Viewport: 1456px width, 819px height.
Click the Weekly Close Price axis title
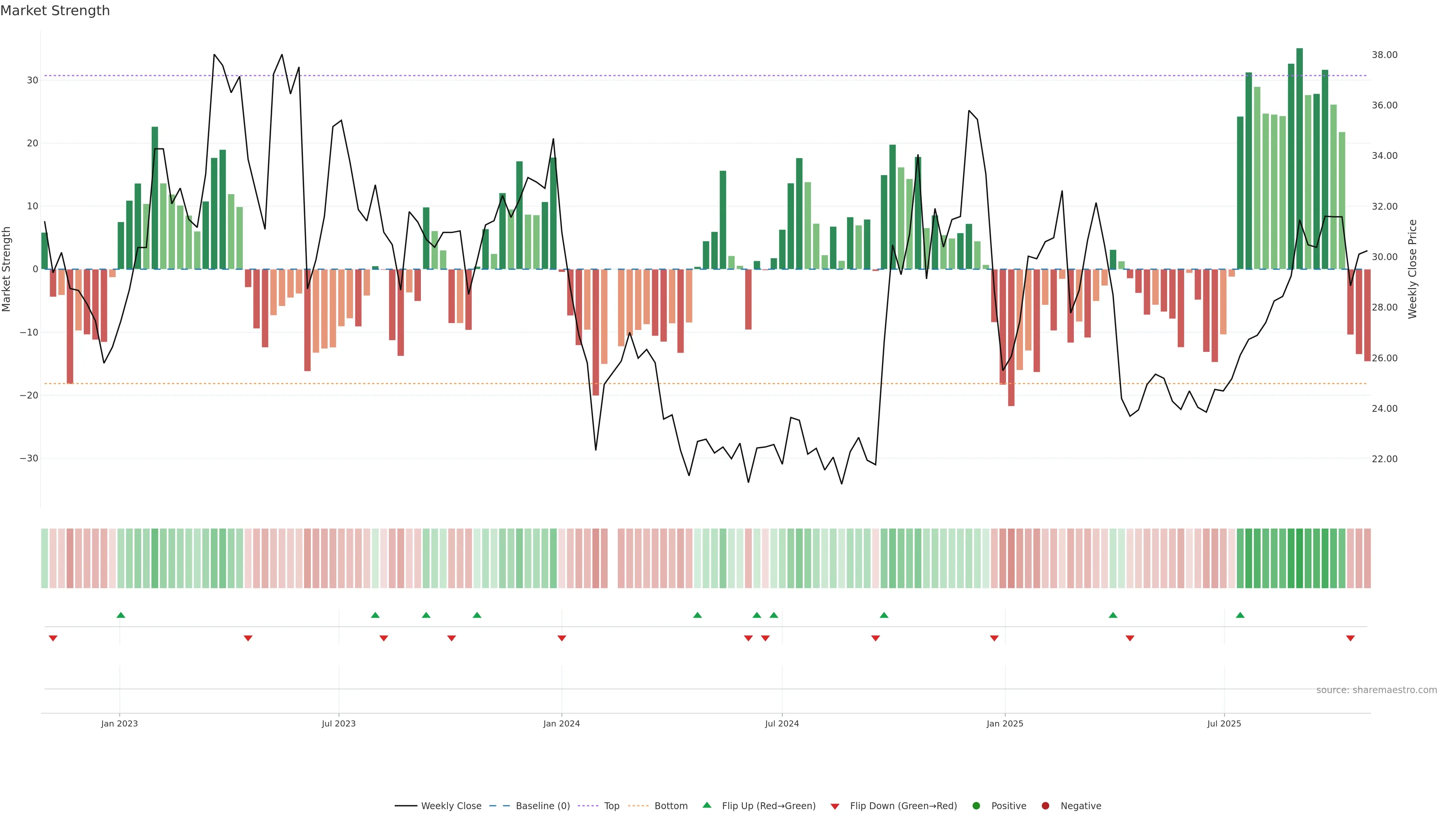pyautogui.click(x=1412, y=269)
